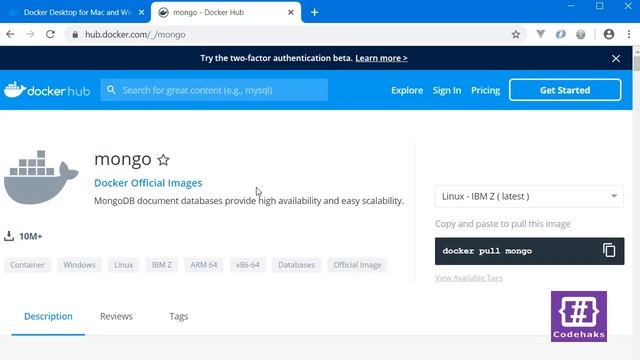Viewport: 640px width, 360px height.
Task: Close the mongo - Docker Hub tab
Action: [291, 12]
